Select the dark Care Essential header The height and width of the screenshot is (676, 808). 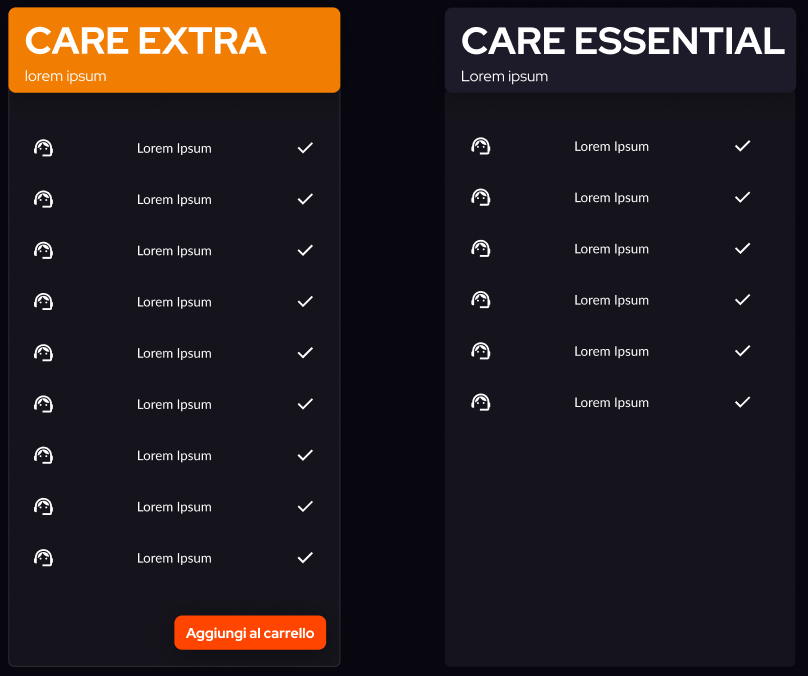(x=620, y=50)
